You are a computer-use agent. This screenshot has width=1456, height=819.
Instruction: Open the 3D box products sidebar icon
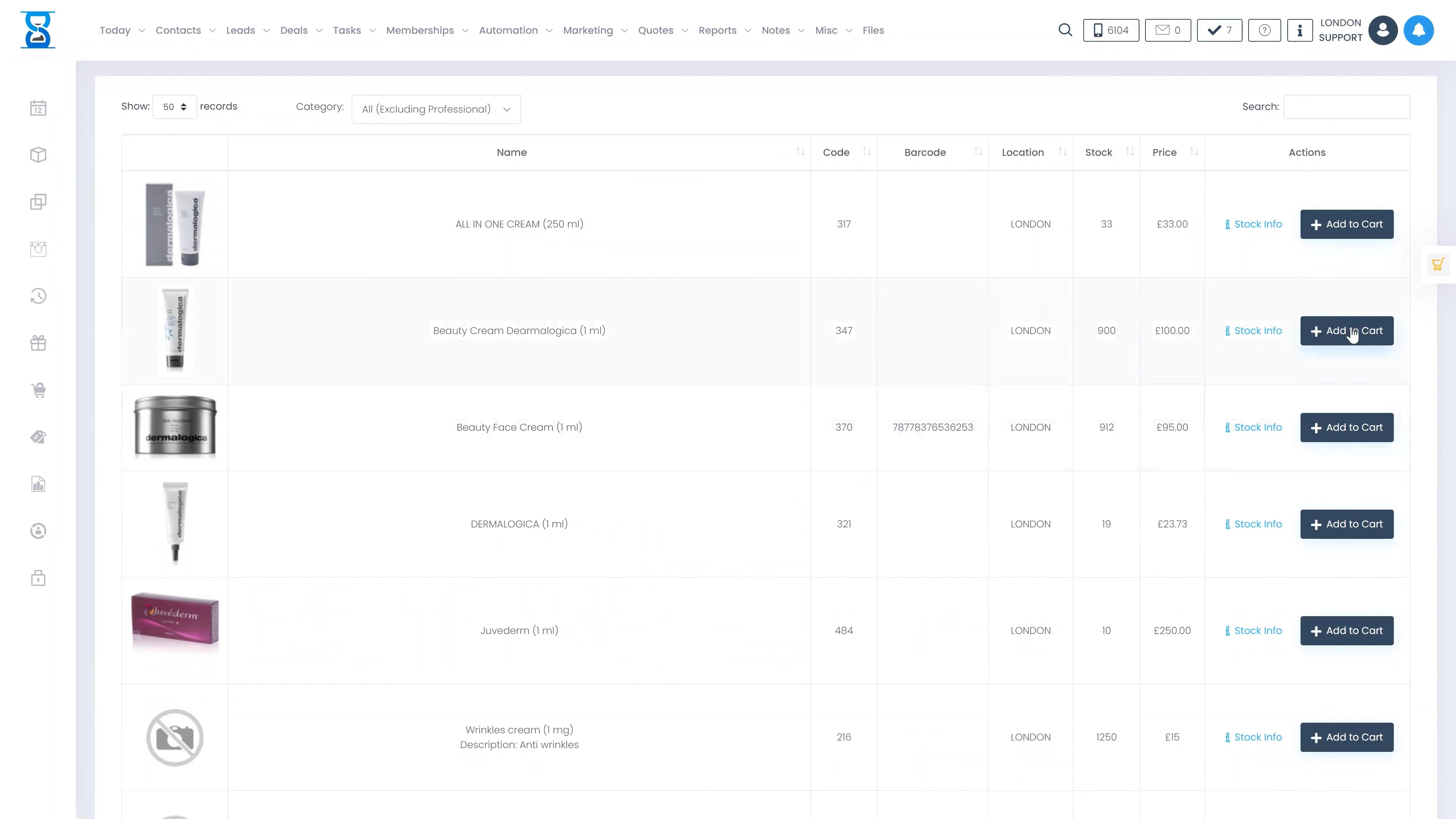38,155
